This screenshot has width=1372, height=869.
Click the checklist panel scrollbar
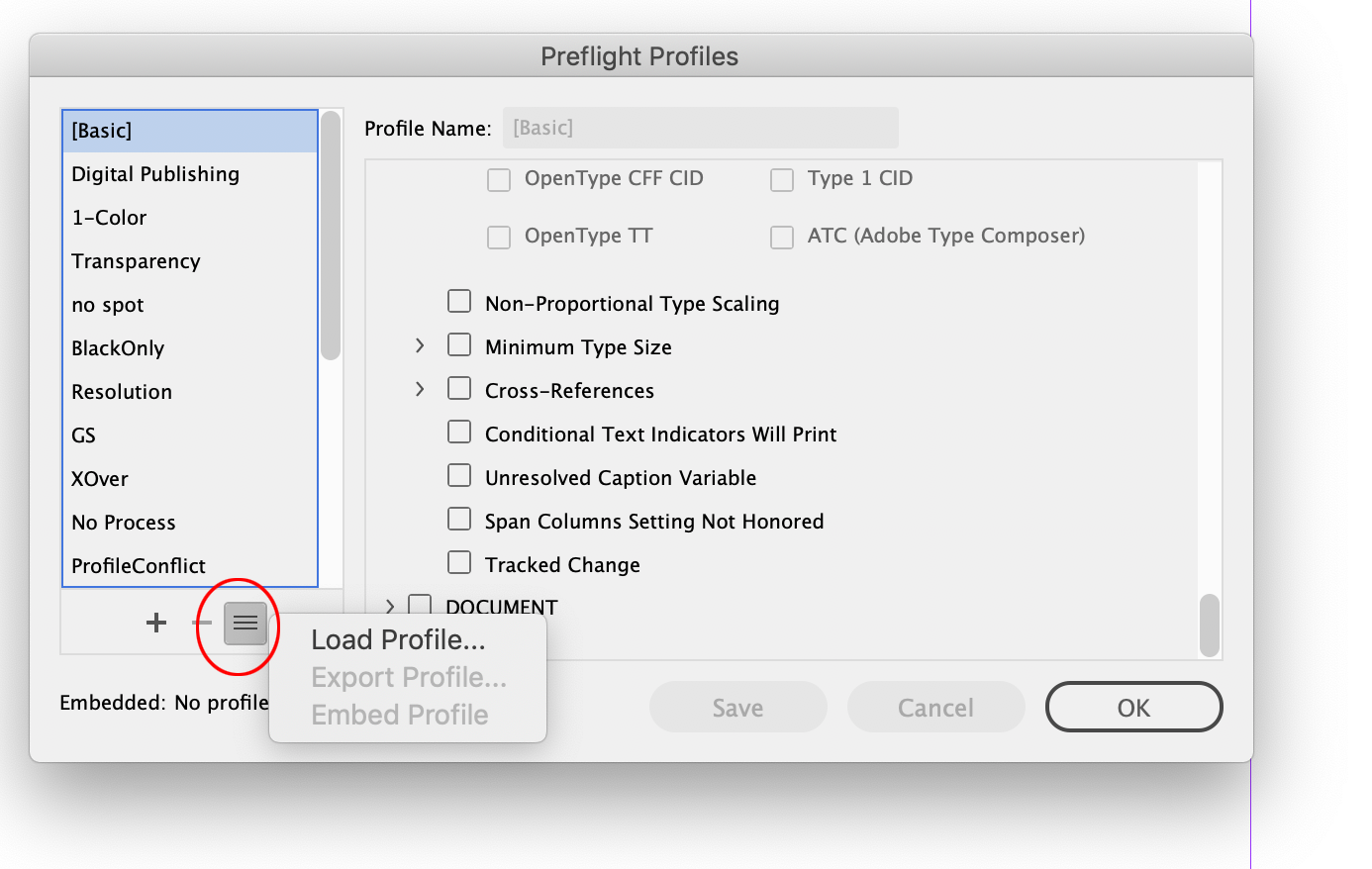click(x=1208, y=624)
